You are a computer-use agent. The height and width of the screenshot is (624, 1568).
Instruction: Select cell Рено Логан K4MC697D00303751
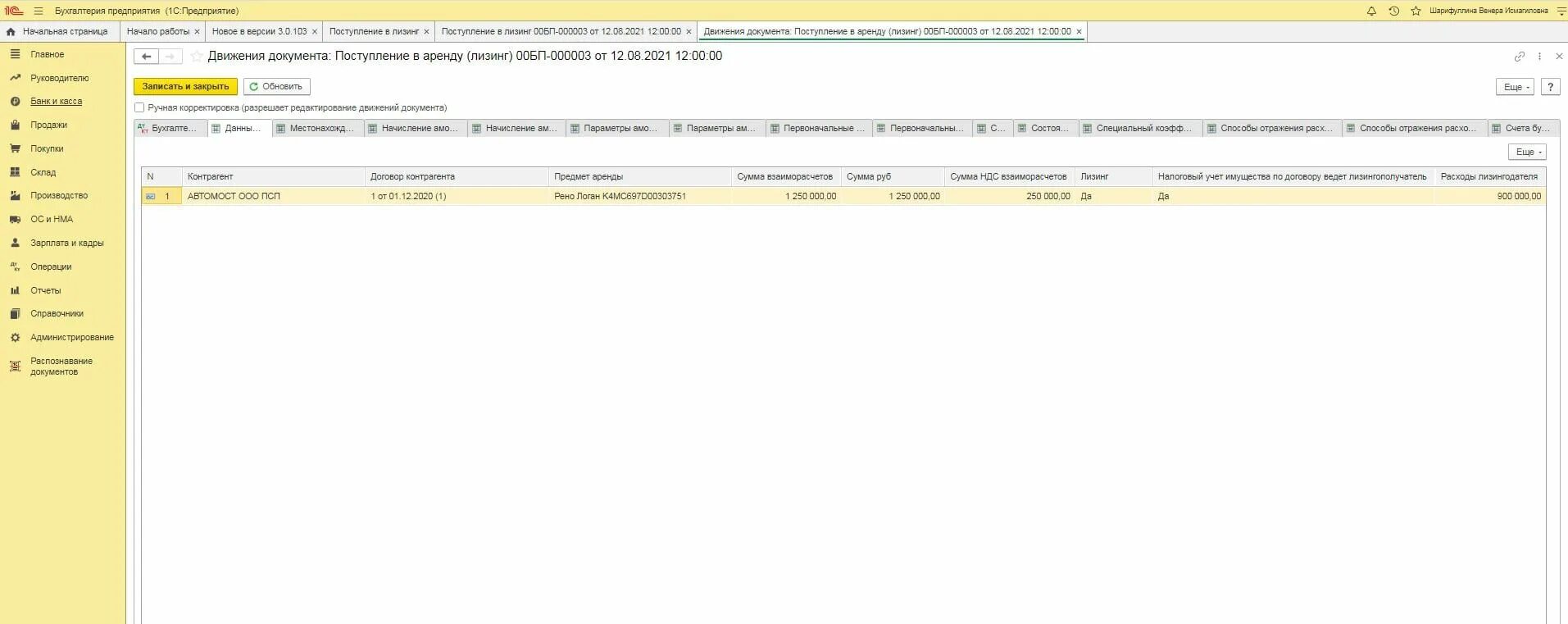(639, 196)
